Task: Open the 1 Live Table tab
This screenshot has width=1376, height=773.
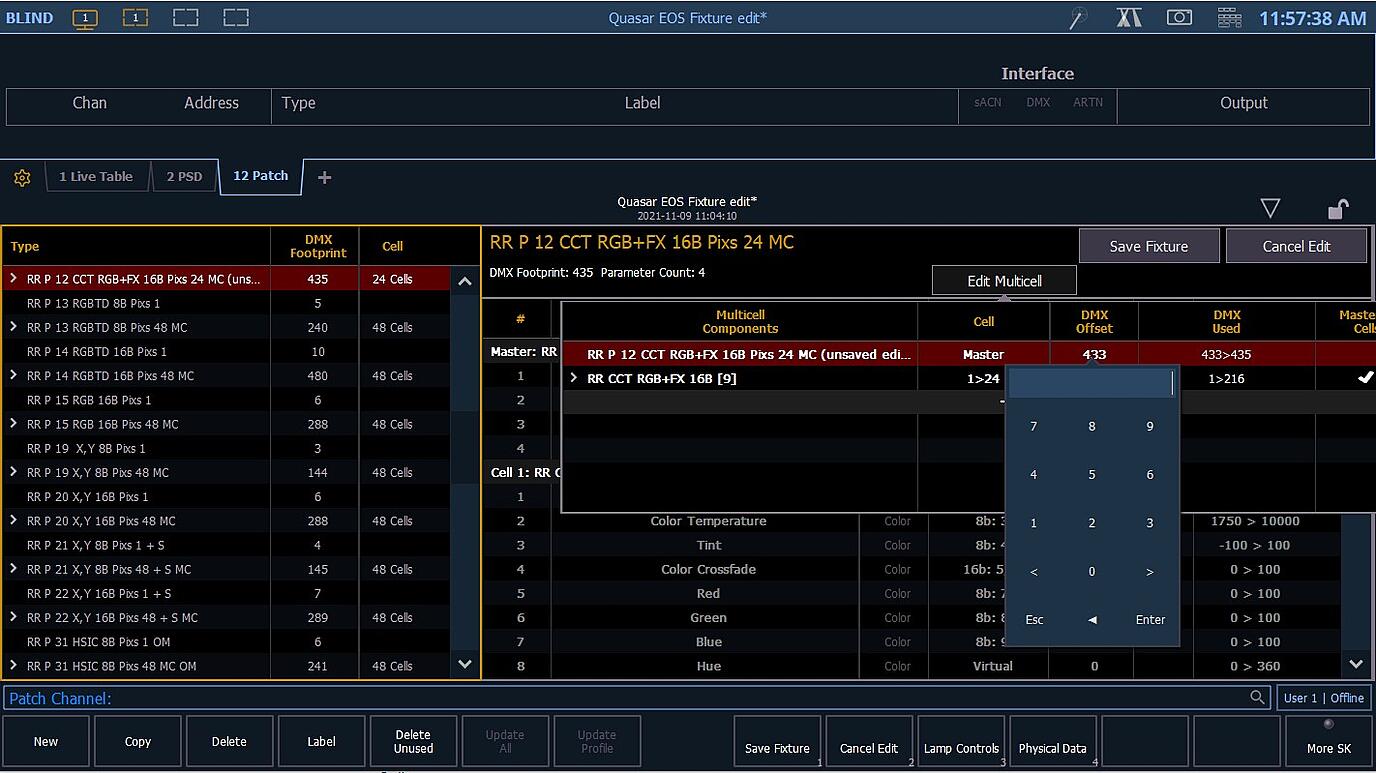Action: [96, 176]
